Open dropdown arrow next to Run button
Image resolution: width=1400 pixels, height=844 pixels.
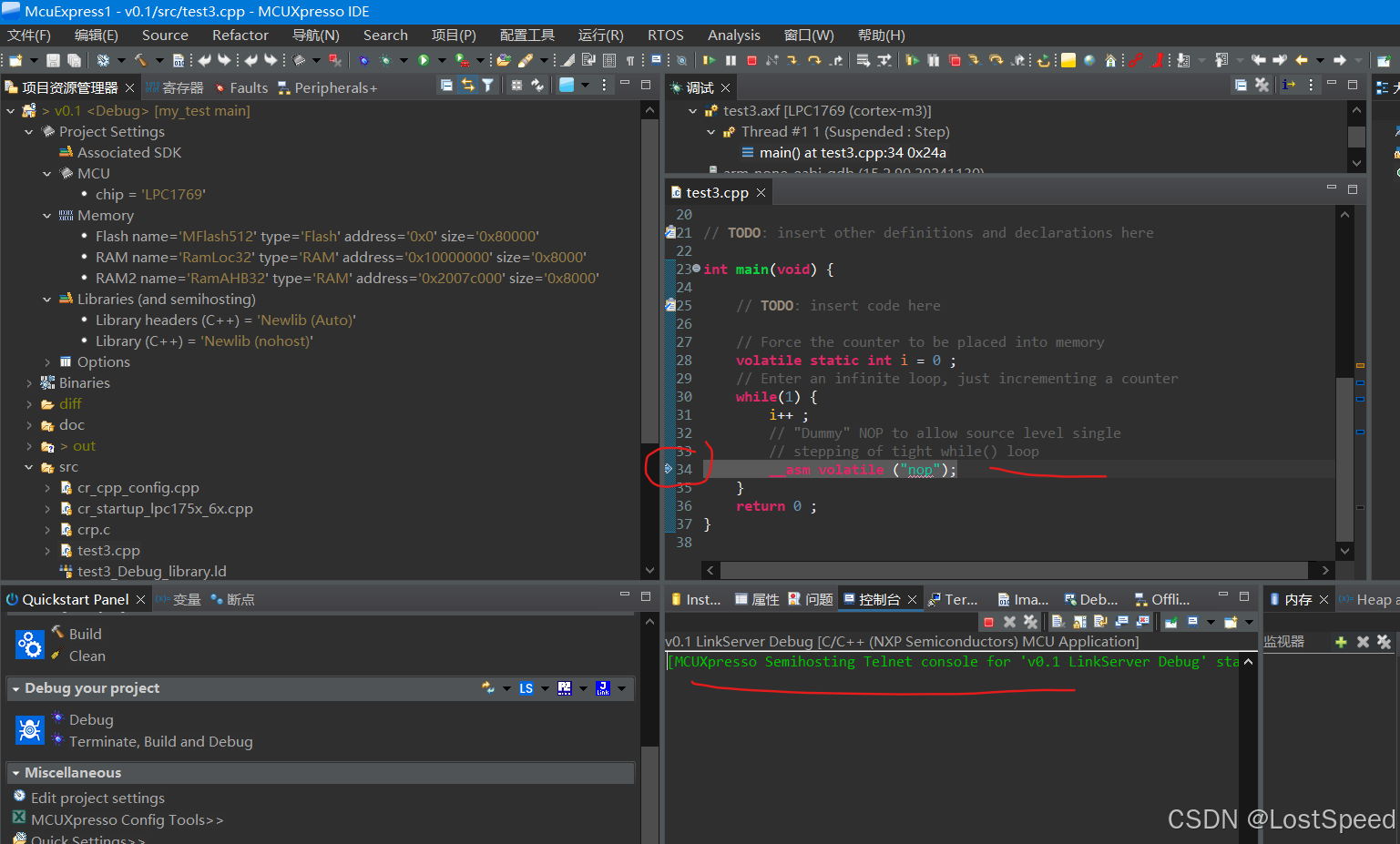pos(442,60)
